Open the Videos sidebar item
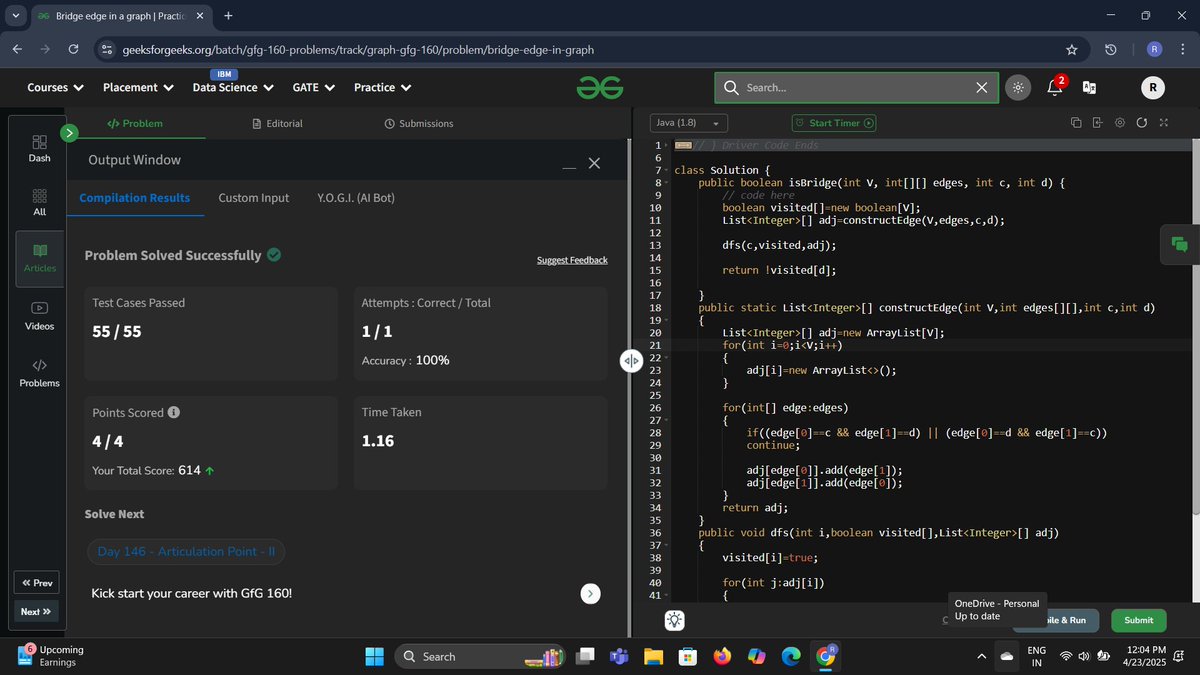Viewport: 1200px width, 675px height. (x=40, y=316)
